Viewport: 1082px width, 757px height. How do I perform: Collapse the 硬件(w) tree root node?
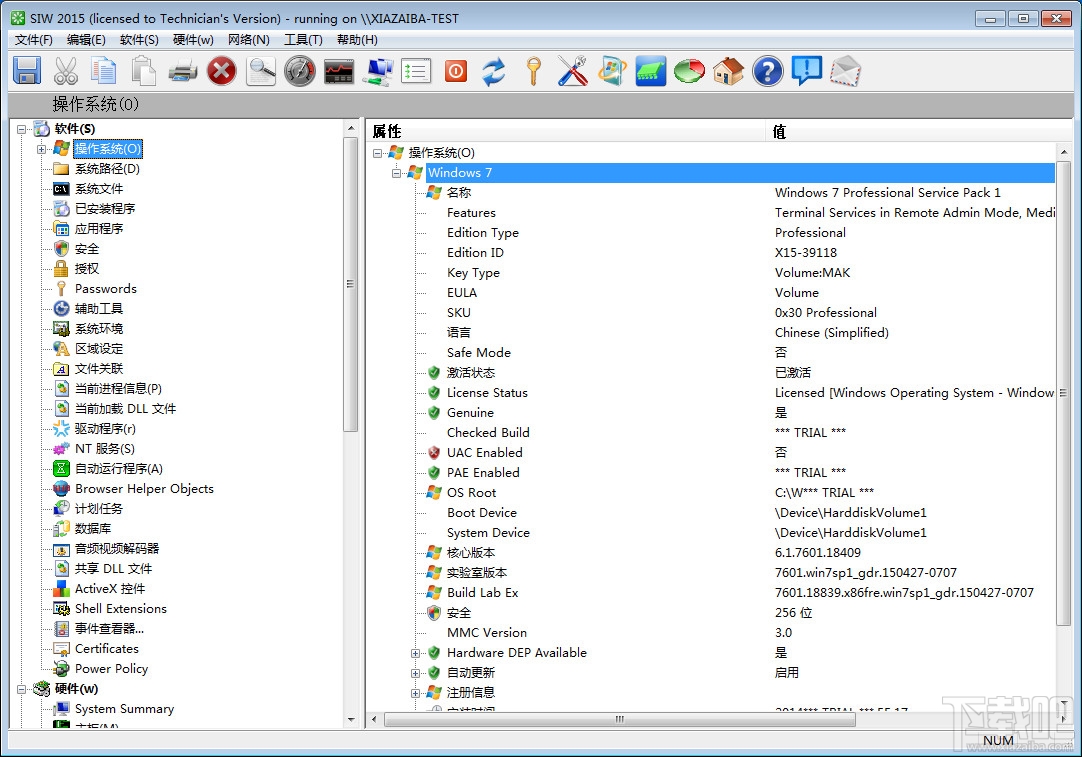[x=21, y=689]
